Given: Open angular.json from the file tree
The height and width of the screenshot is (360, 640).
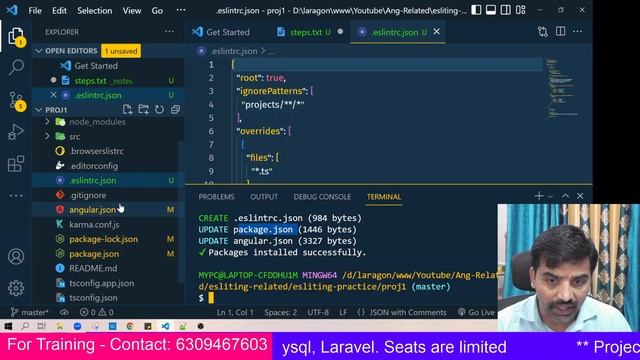Looking at the screenshot, I should [x=92, y=210].
